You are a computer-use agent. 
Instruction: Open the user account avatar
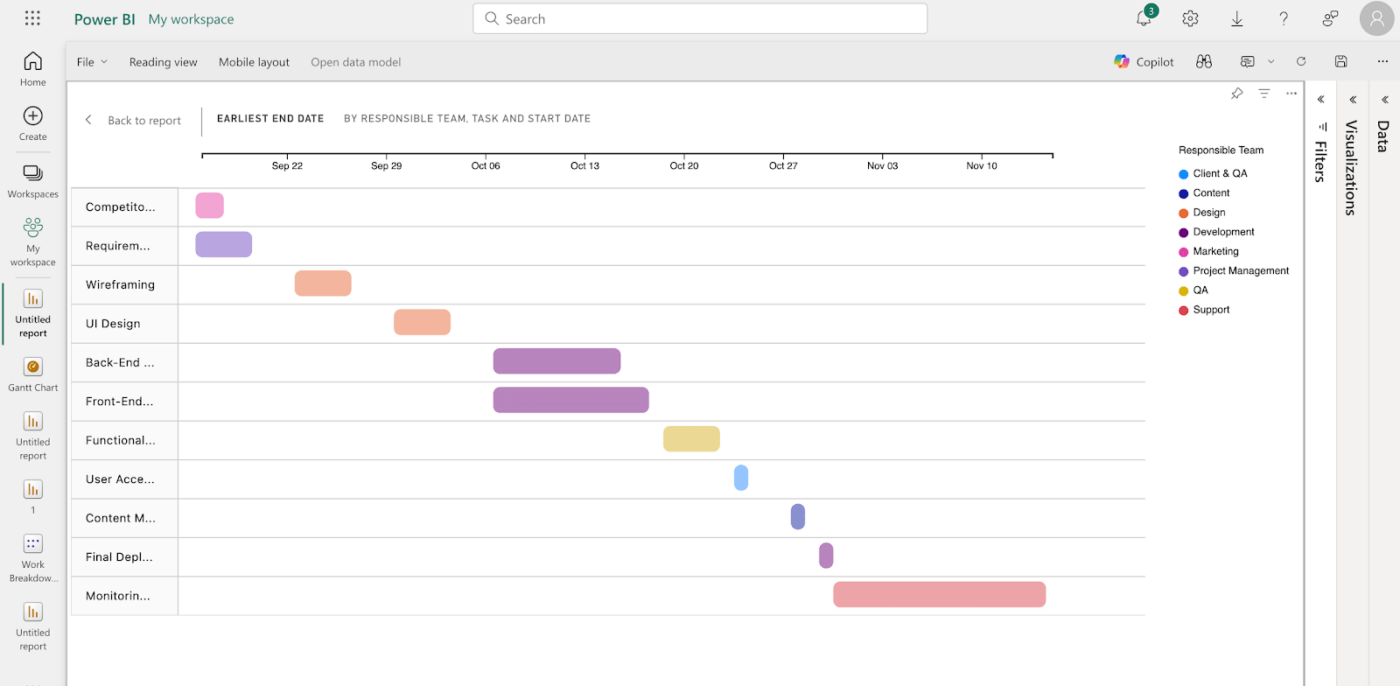[x=1377, y=18]
